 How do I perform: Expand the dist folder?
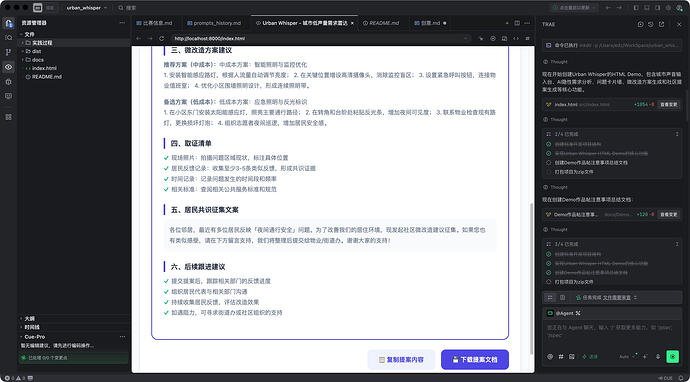click(75, 51)
